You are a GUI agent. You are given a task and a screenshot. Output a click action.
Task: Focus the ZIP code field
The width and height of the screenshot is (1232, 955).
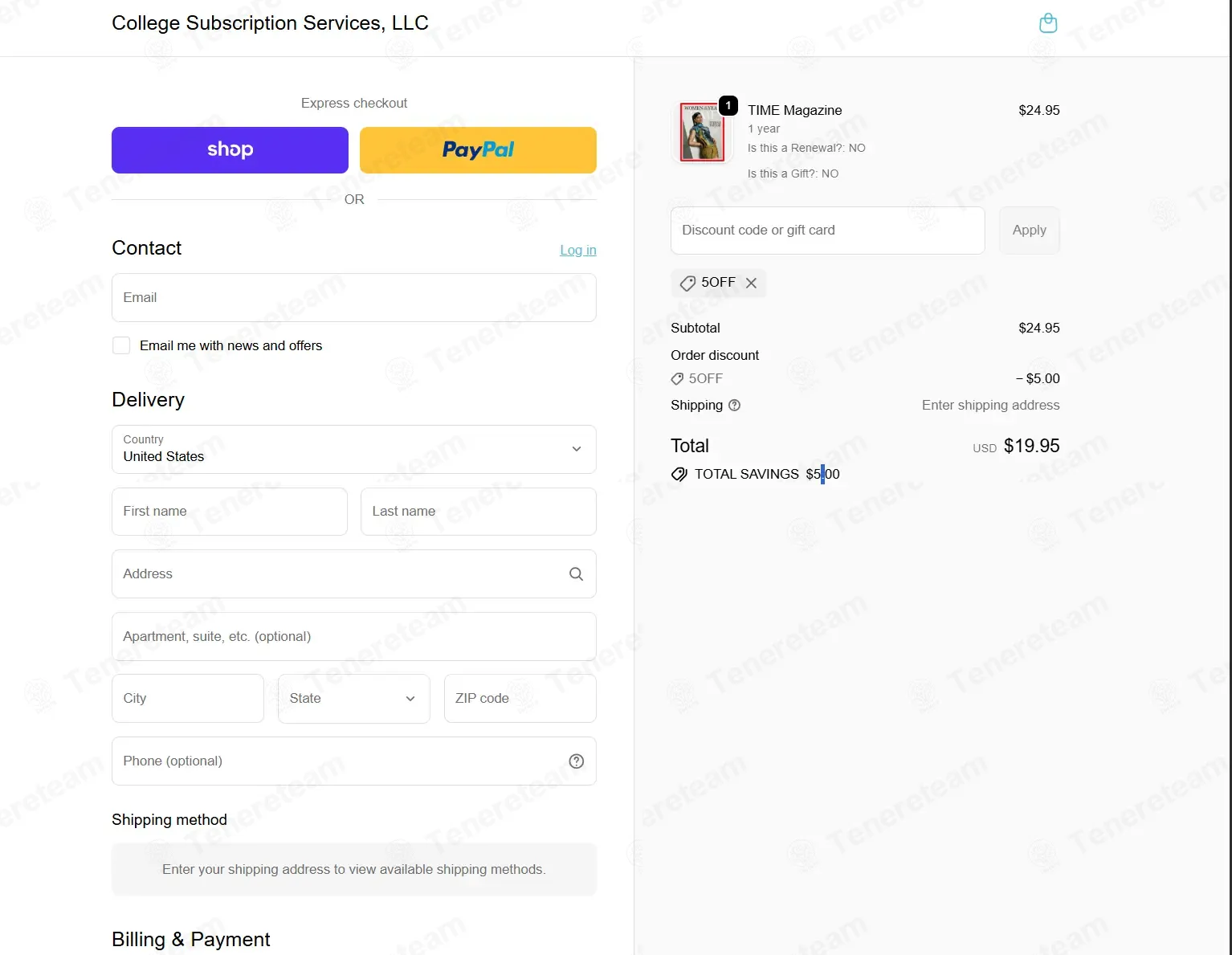(520, 699)
